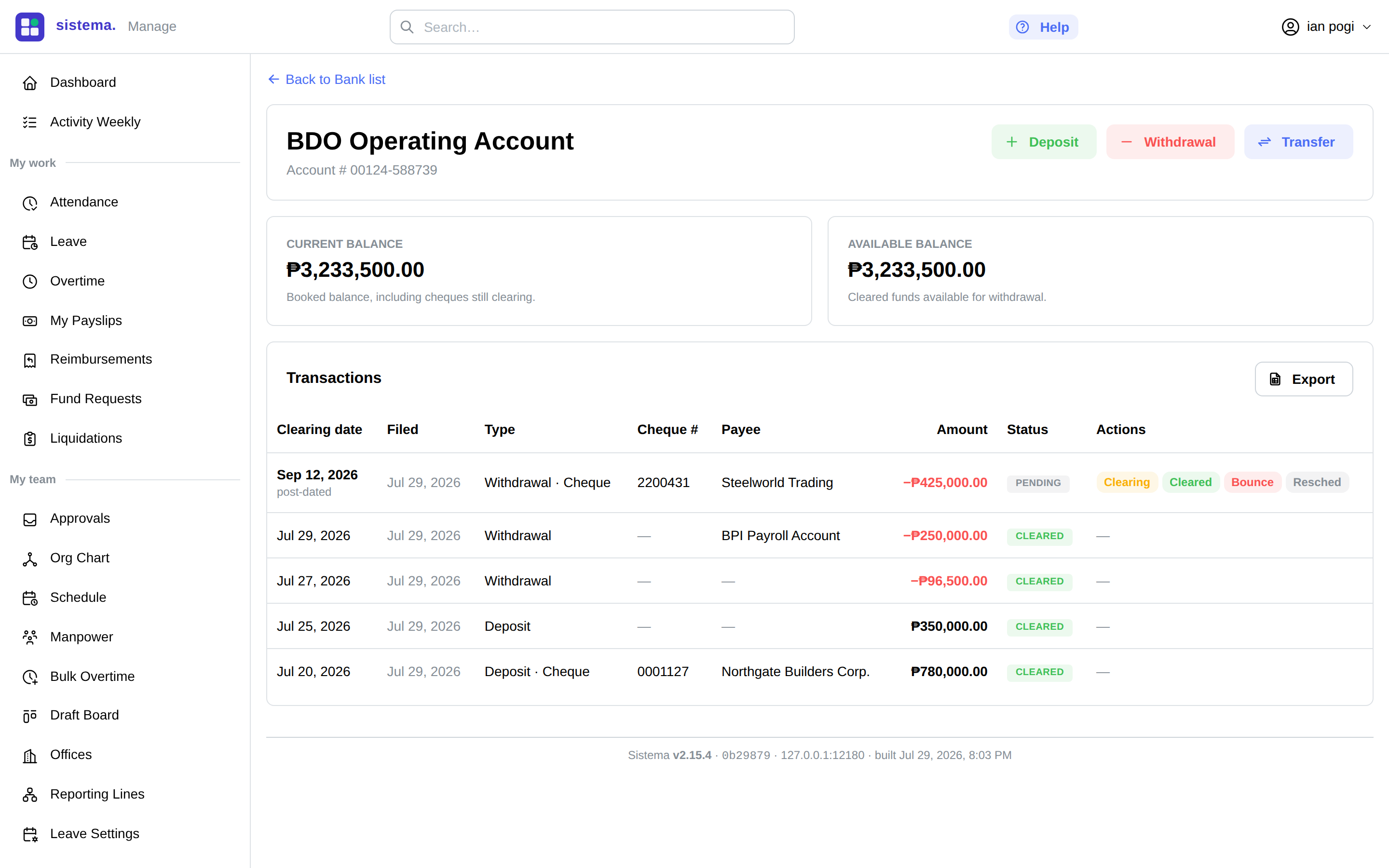This screenshot has height=868, width=1389.
Task: Click the Amount column header
Action: 962,429
